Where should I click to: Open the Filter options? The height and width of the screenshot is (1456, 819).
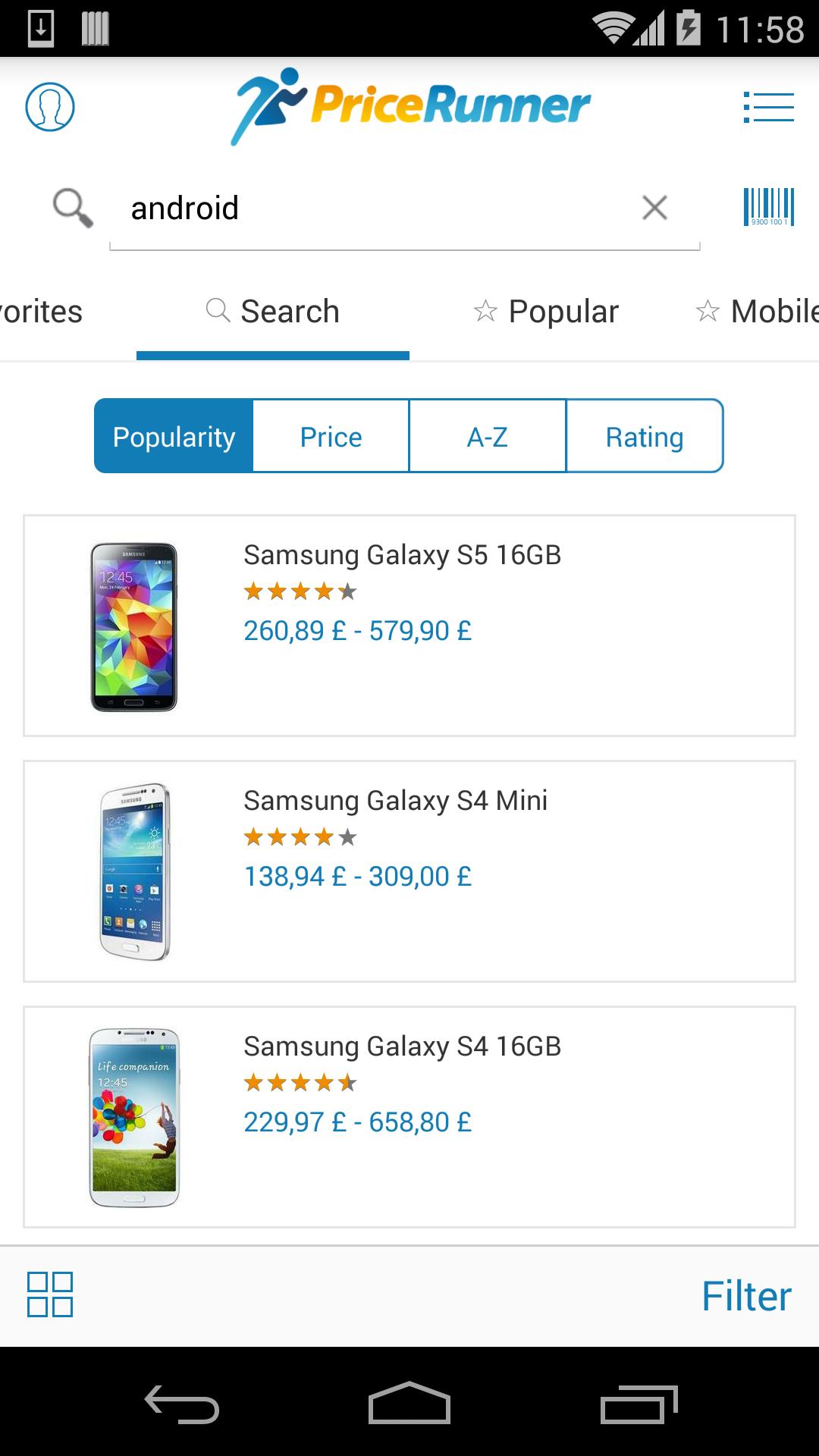click(746, 1296)
